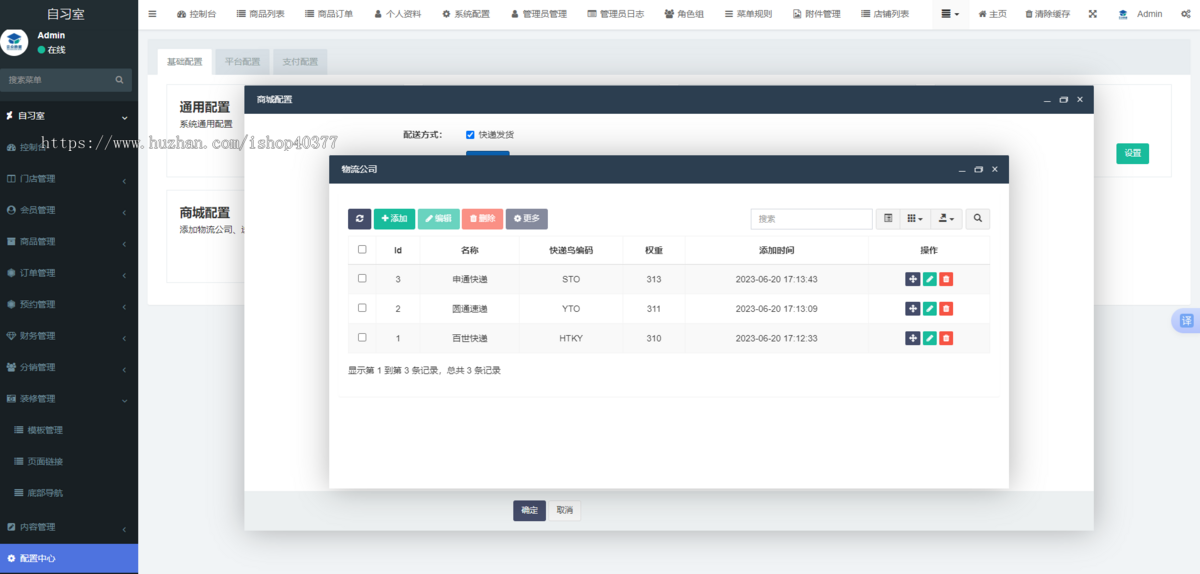Expand 内容管理 sidebar menu
The width and height of the screenshot is (1200, 574).
69,527
